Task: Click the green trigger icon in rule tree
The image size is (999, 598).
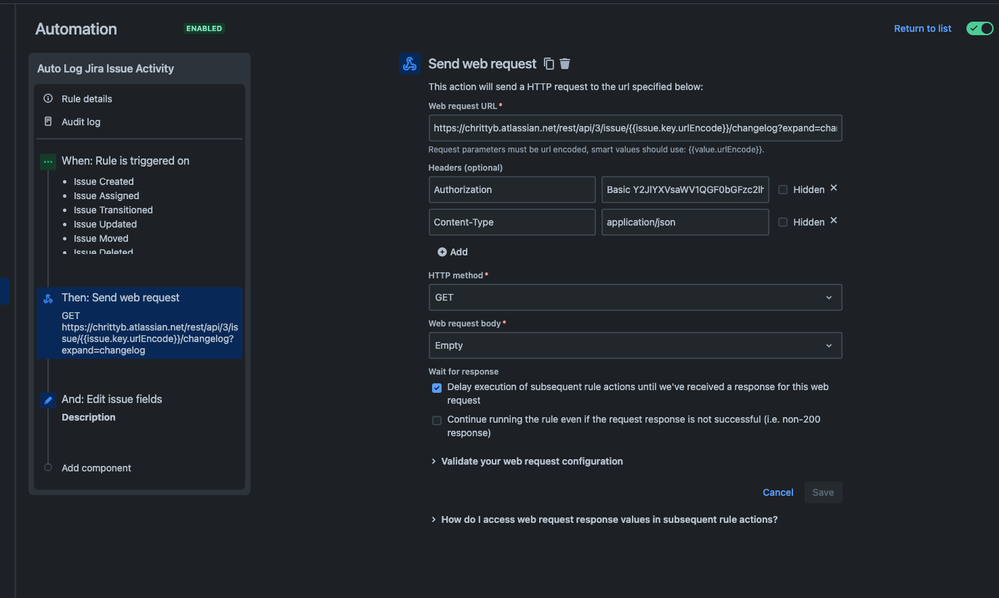Action: [48, 162]
